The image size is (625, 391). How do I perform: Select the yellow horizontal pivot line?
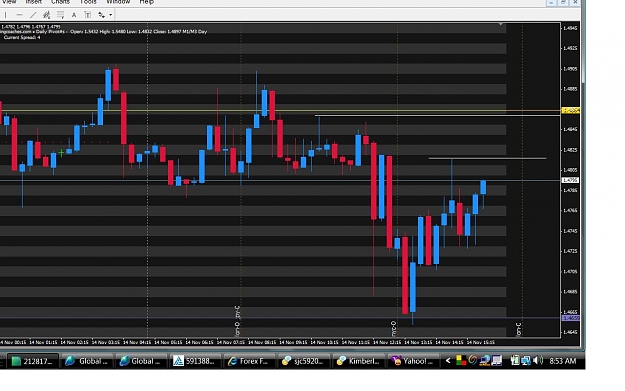pyautogui.click(x=280, y=110)
